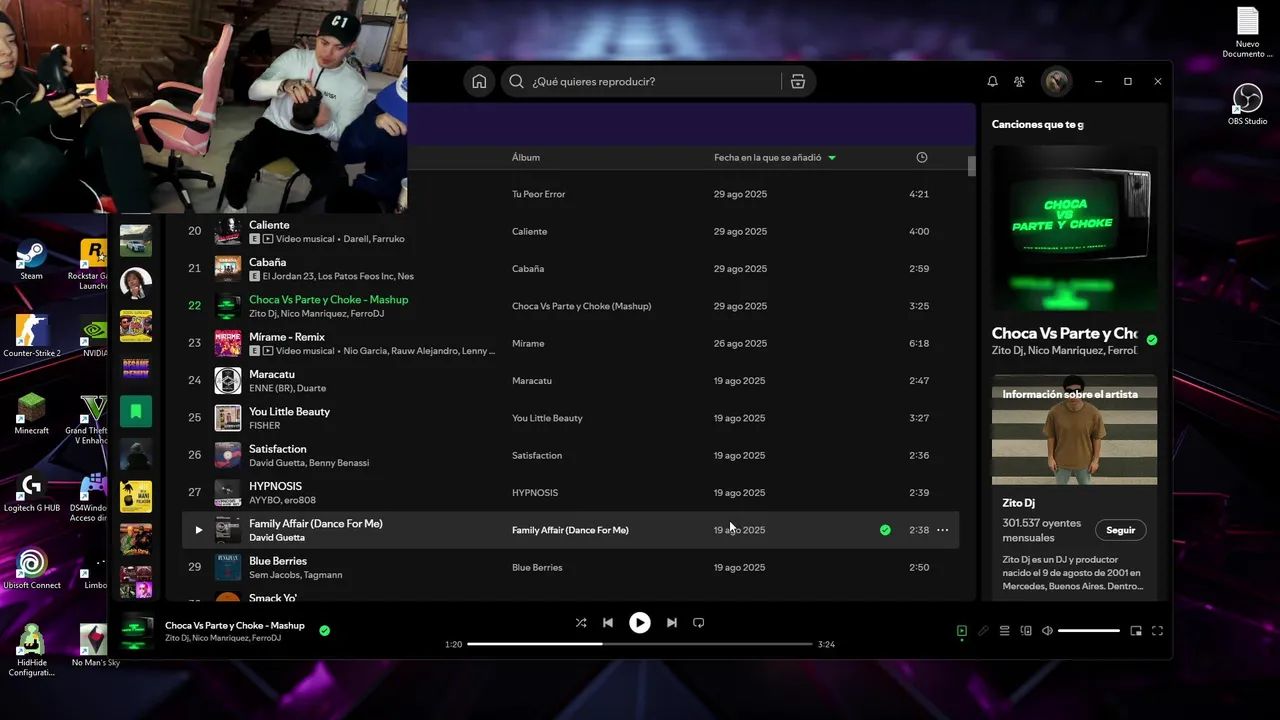Adjust the volume slider
Viewport: 1280px width, 720px height.
tap(1089, 631)
